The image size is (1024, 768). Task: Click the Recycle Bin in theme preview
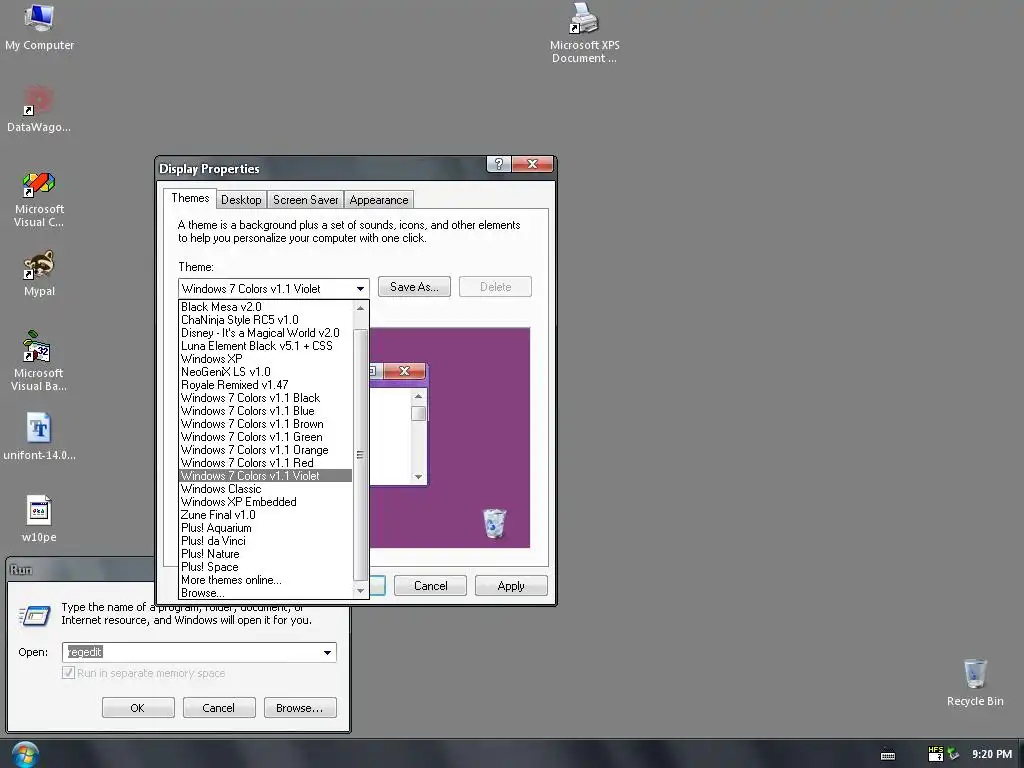pos(494,524)
